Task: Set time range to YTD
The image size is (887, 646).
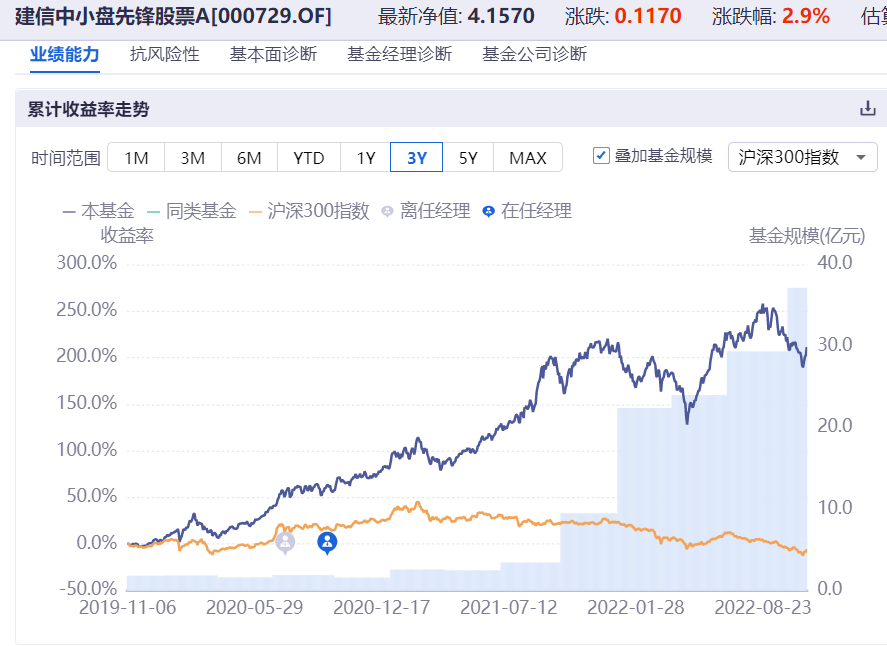Action: (x=309, y=157)
